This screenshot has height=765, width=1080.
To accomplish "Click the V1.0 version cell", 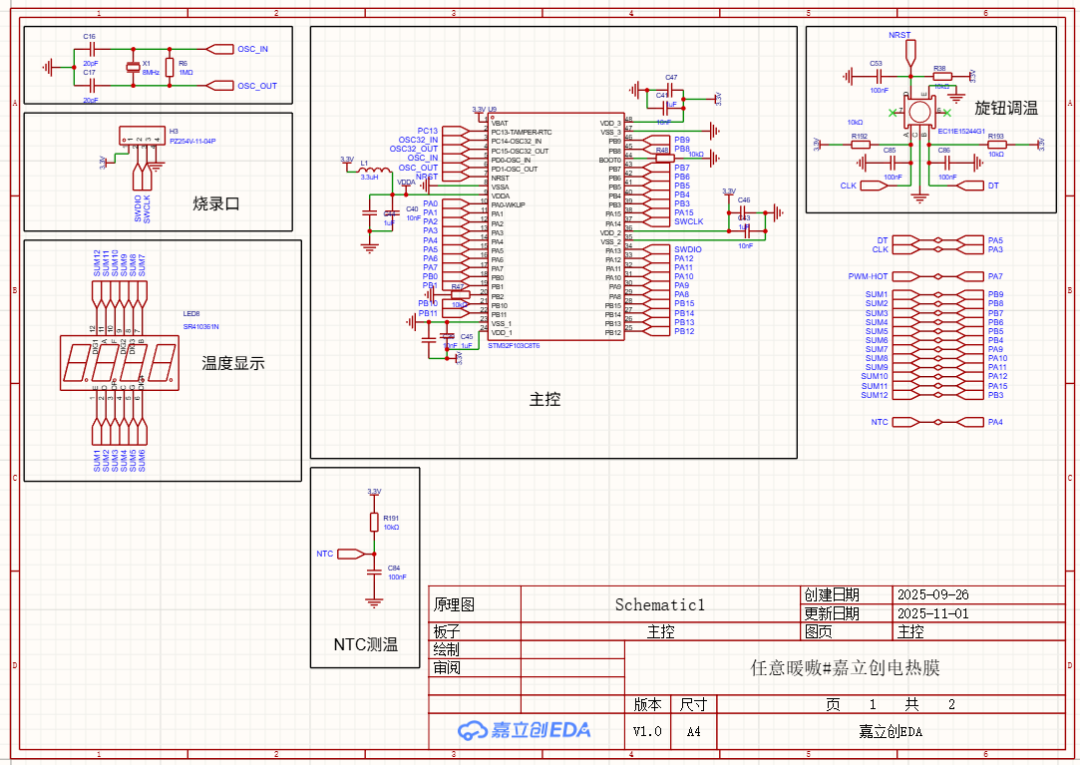I will [x=647, y=731].
